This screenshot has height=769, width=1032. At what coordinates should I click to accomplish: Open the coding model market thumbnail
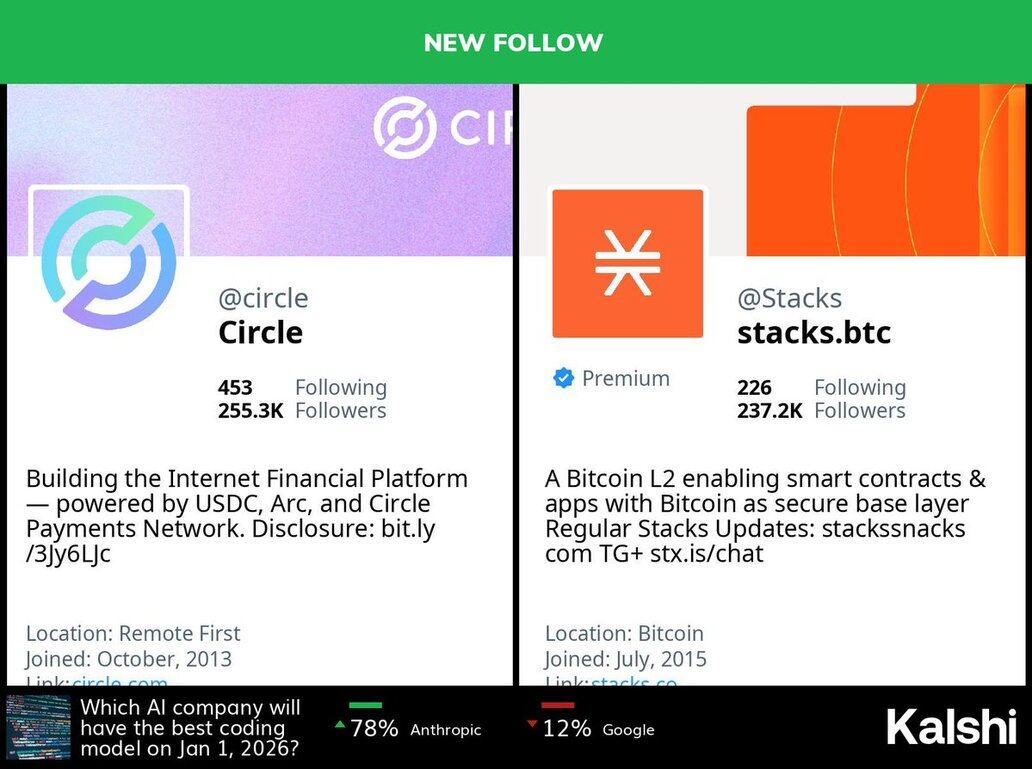pyautogui.click(x=38, y=727)
